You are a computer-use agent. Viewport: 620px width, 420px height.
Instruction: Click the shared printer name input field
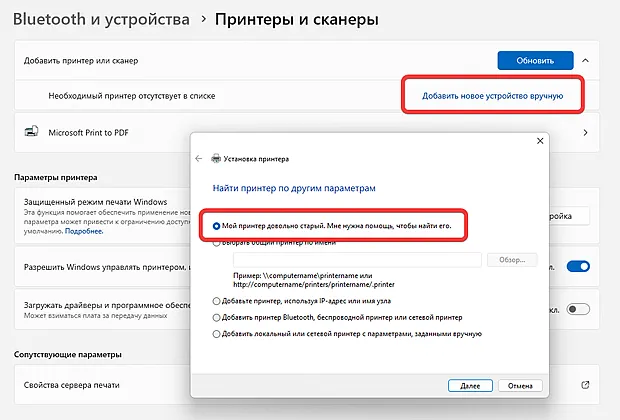coord(357,260)
